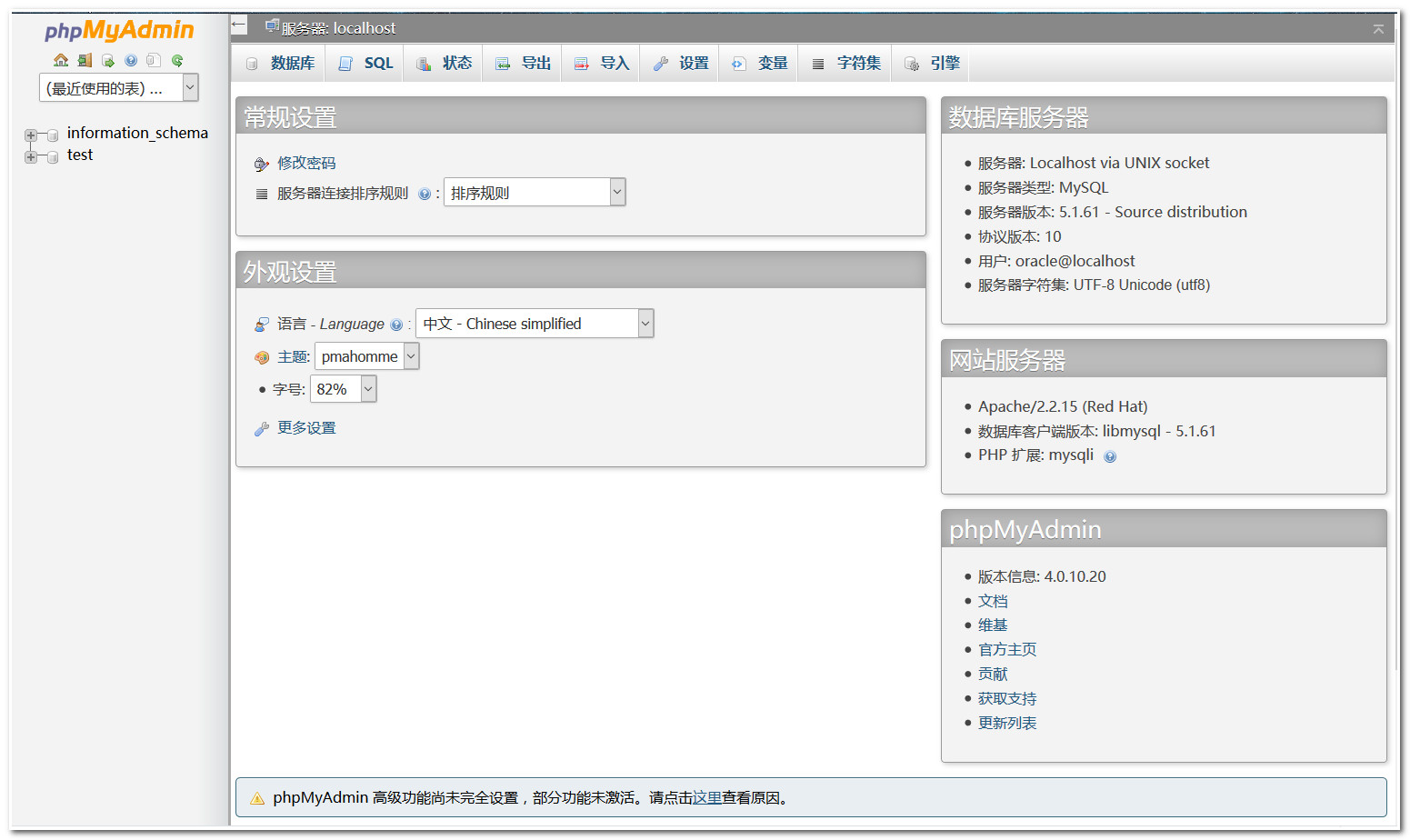Open help icon for 服务器连接排序规则
1410x840 pixels.
[425, 194]
